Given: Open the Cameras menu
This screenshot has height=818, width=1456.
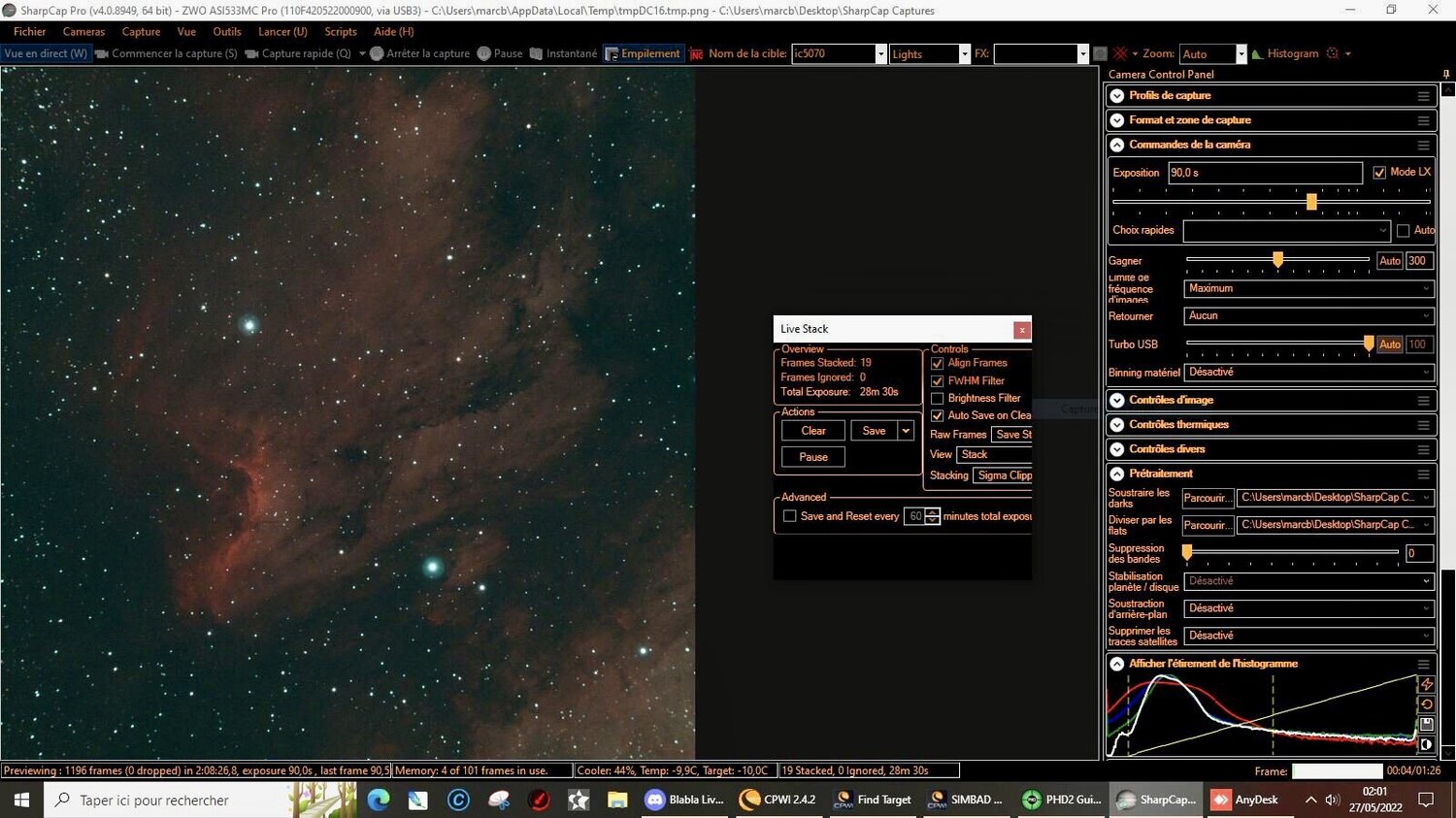Looking at the screenshot, I should pos(83,32).
